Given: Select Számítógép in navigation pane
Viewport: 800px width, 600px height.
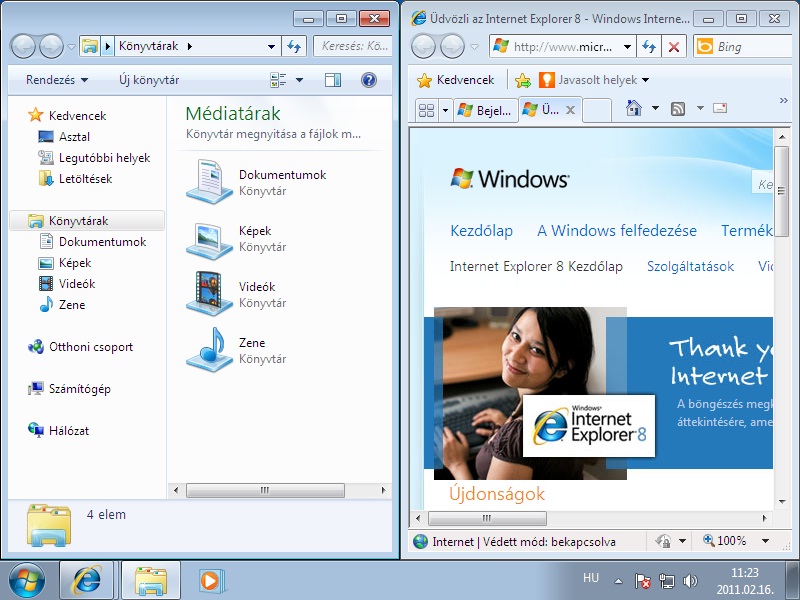Looking at the screenshot, I should click(79, 389).
